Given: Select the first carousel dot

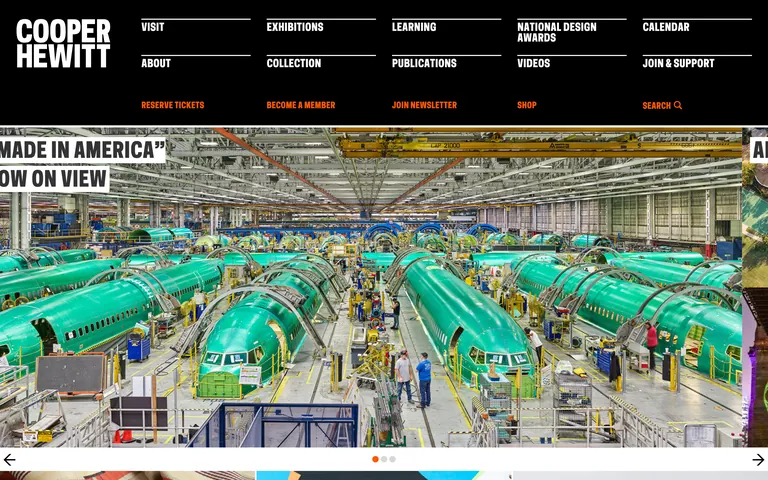Looking at the screenshot, I should (x=375, y=459).
